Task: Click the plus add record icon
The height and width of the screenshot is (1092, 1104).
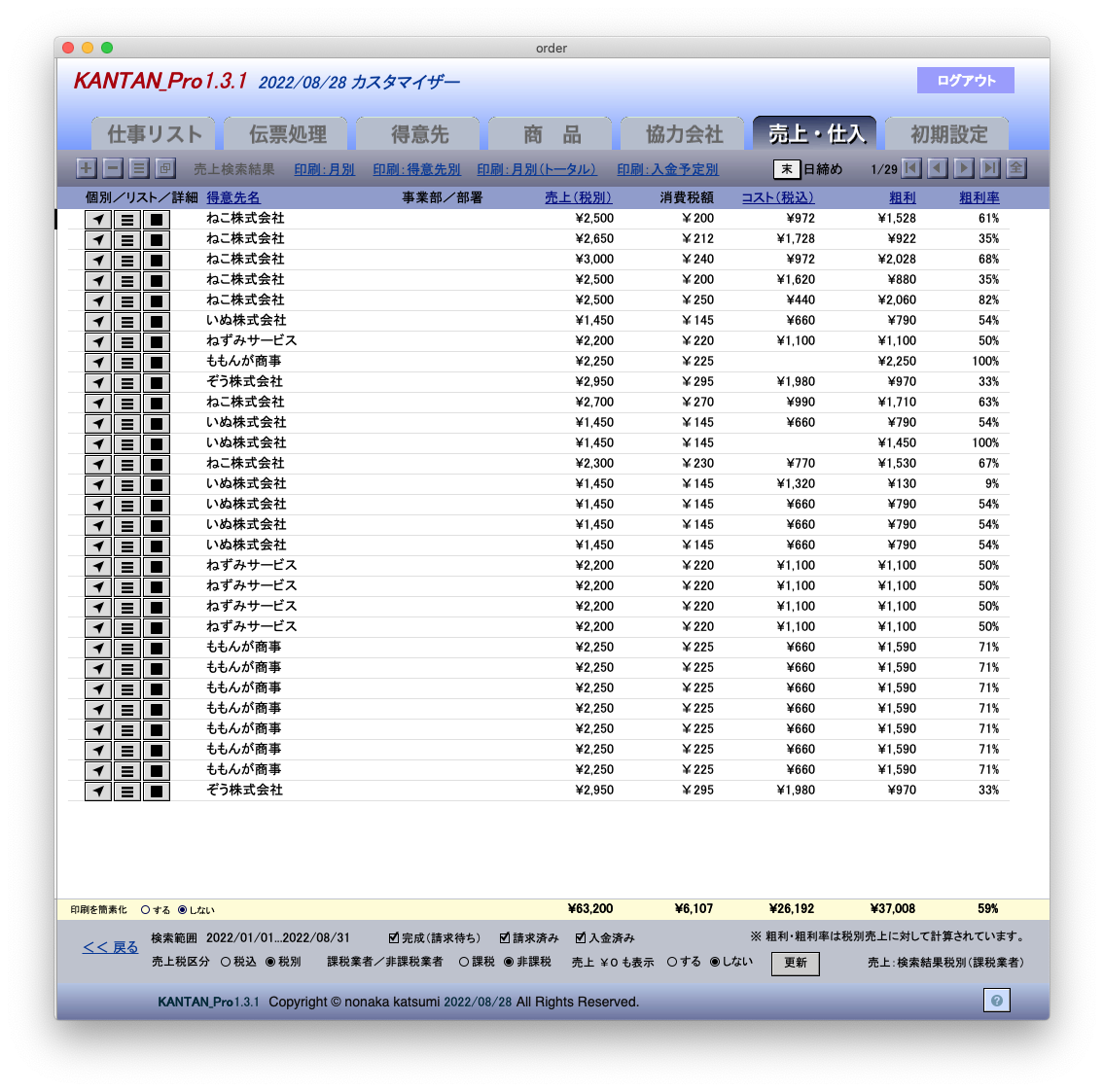Action: (87, 168)
